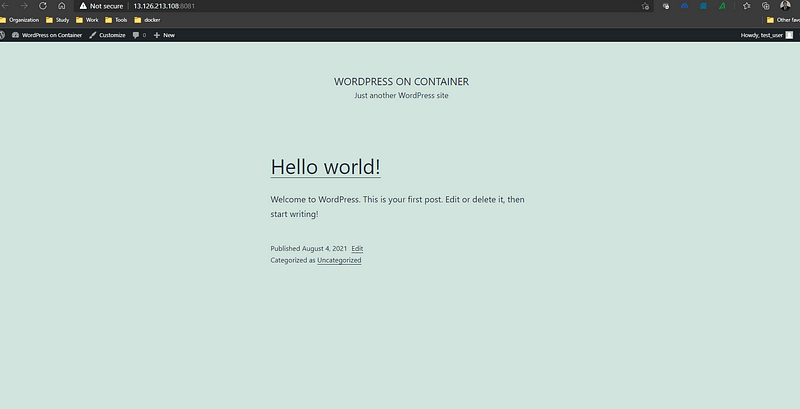Open the Hello world! post title
Screen dimensions: 800x409
pos(326,167)
